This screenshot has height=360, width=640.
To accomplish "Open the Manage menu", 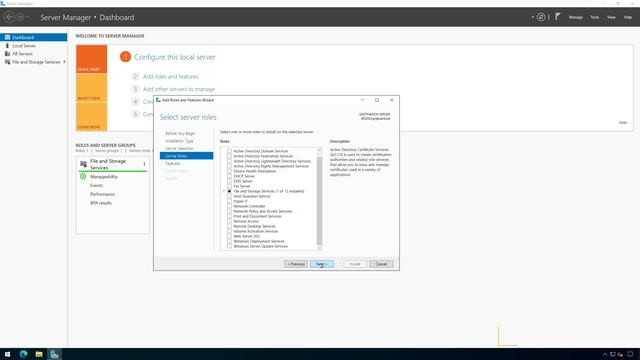I will click(x=576, y=17).
